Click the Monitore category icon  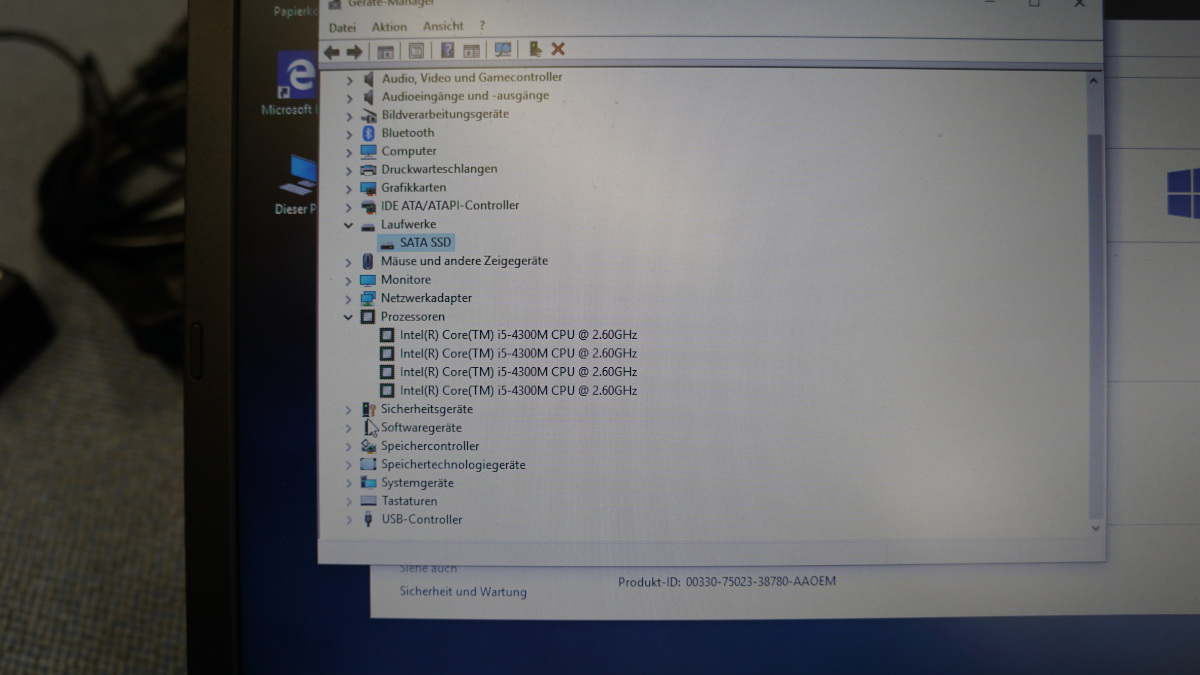368,280
